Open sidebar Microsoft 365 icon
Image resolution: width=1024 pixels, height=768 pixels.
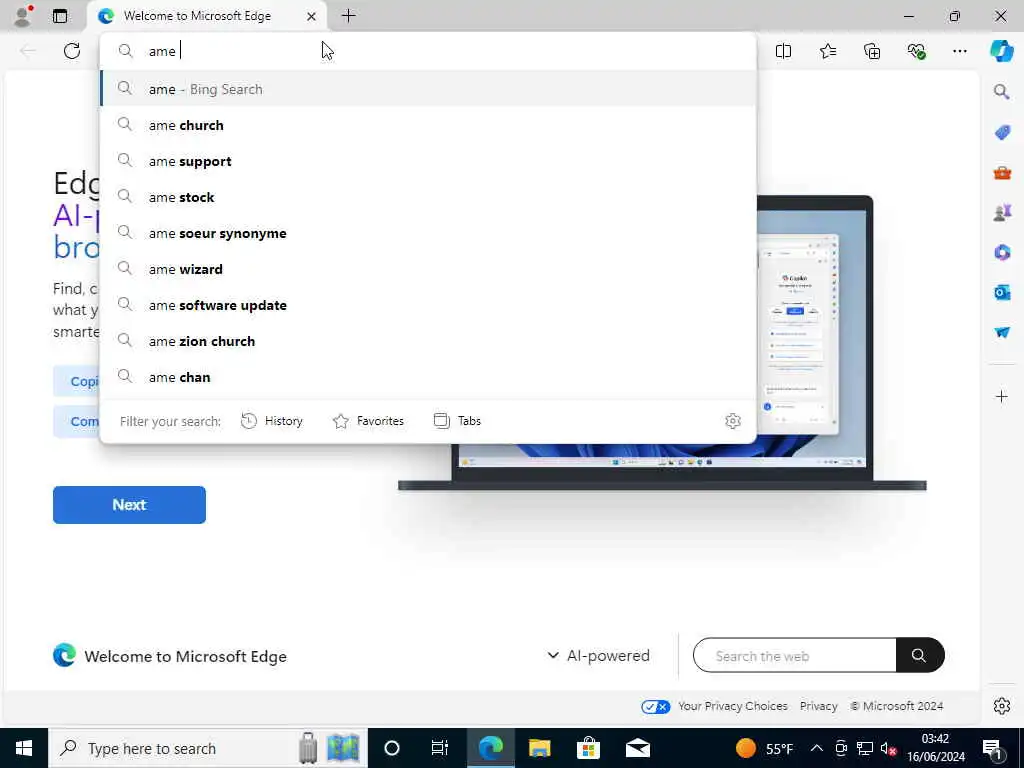click(1002, 252)
